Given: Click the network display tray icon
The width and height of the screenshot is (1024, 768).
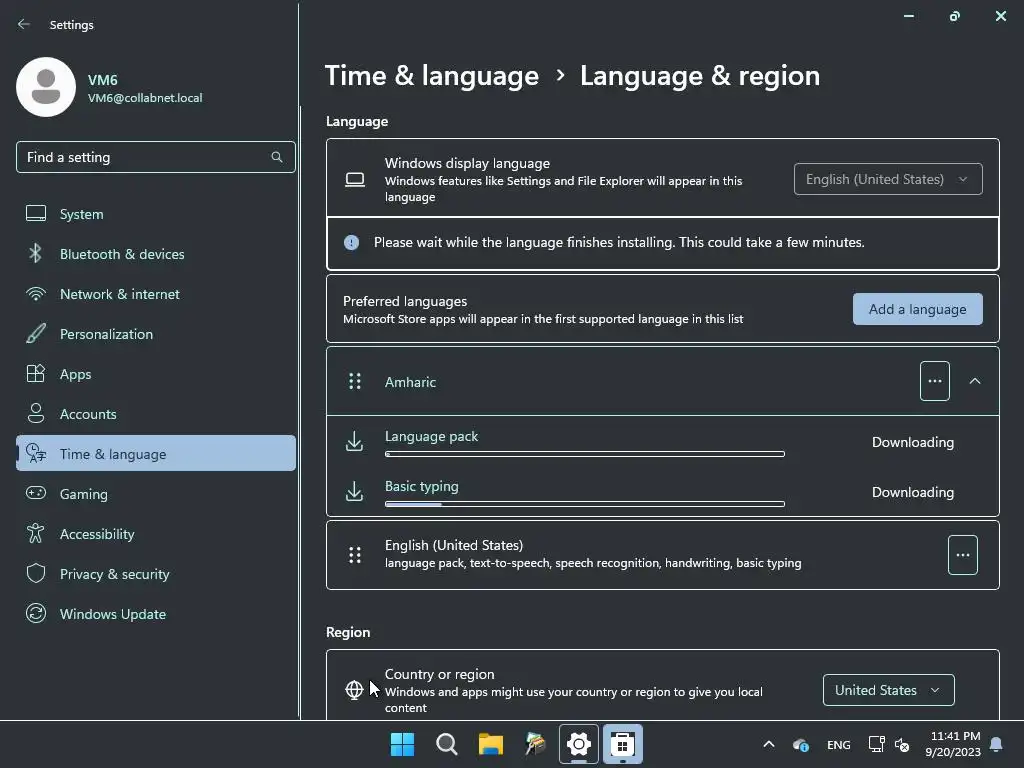Looking at the screenshot, I should (876, 744).
